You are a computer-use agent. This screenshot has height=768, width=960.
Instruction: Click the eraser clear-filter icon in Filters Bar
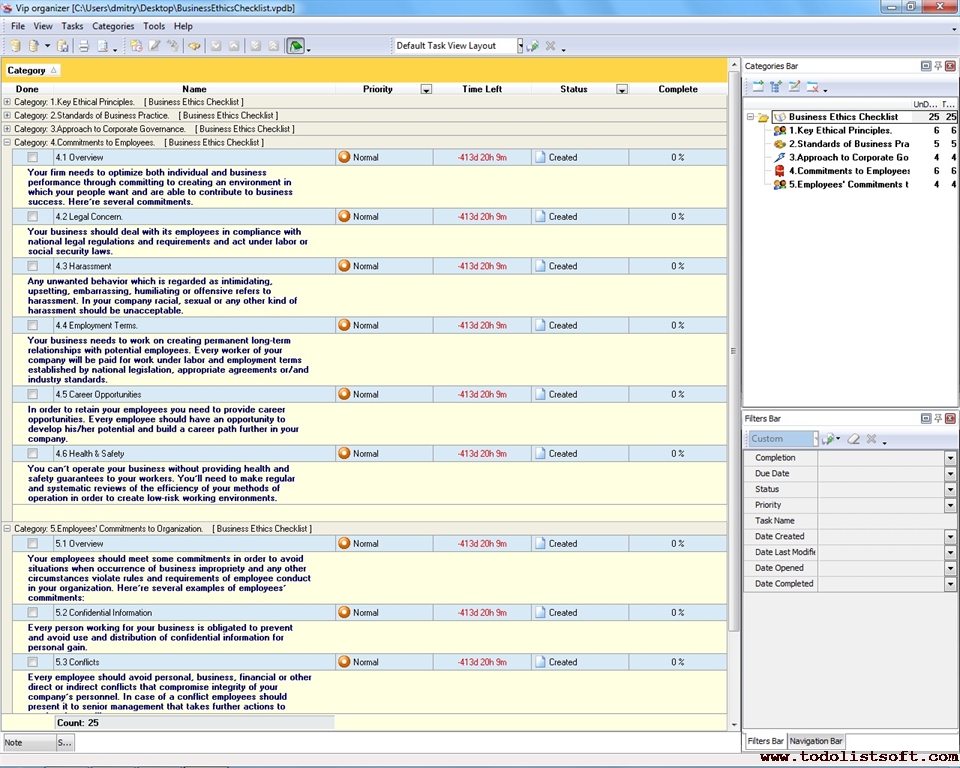click(853, 439)
